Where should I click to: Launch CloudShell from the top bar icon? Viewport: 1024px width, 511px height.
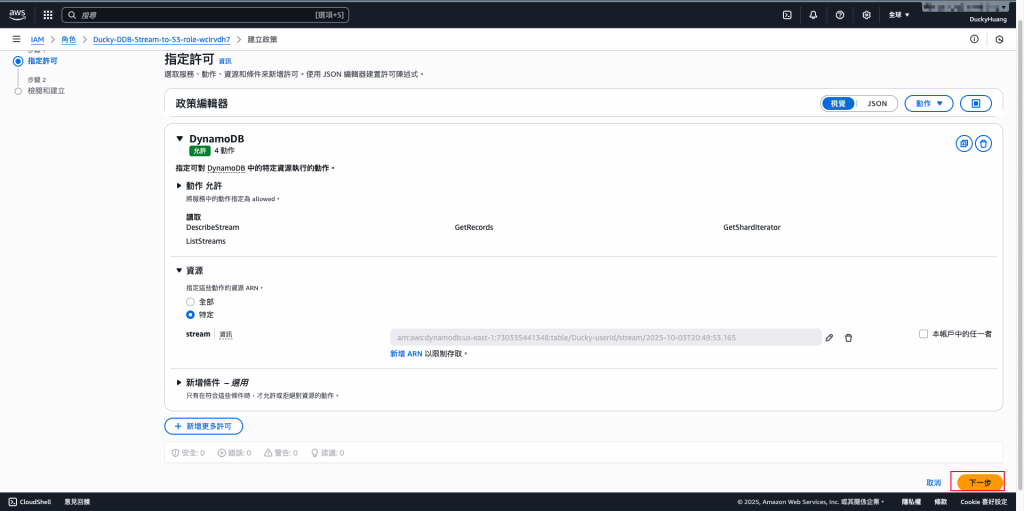788,14
